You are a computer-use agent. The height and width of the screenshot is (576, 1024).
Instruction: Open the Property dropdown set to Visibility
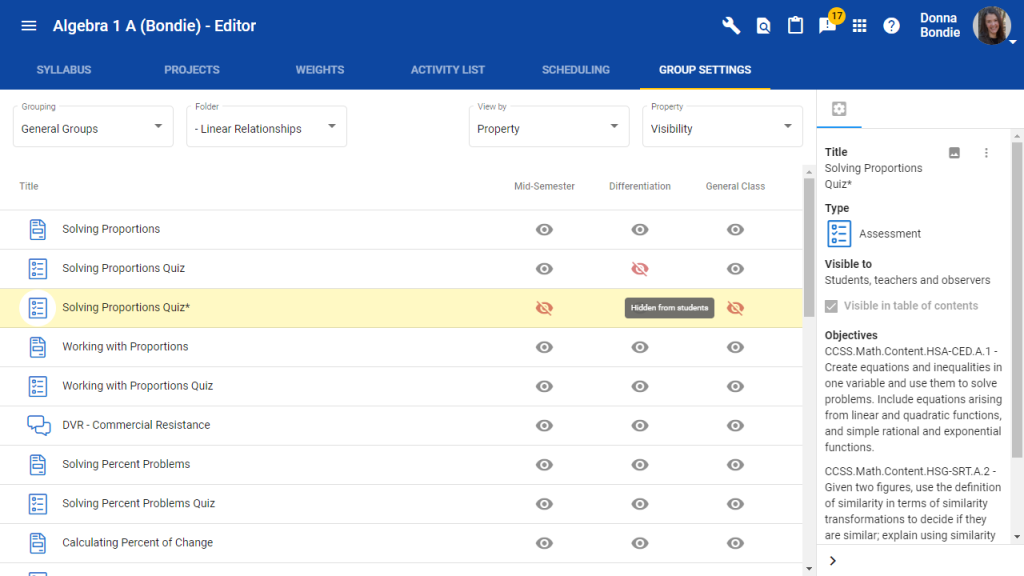point(722,127)
